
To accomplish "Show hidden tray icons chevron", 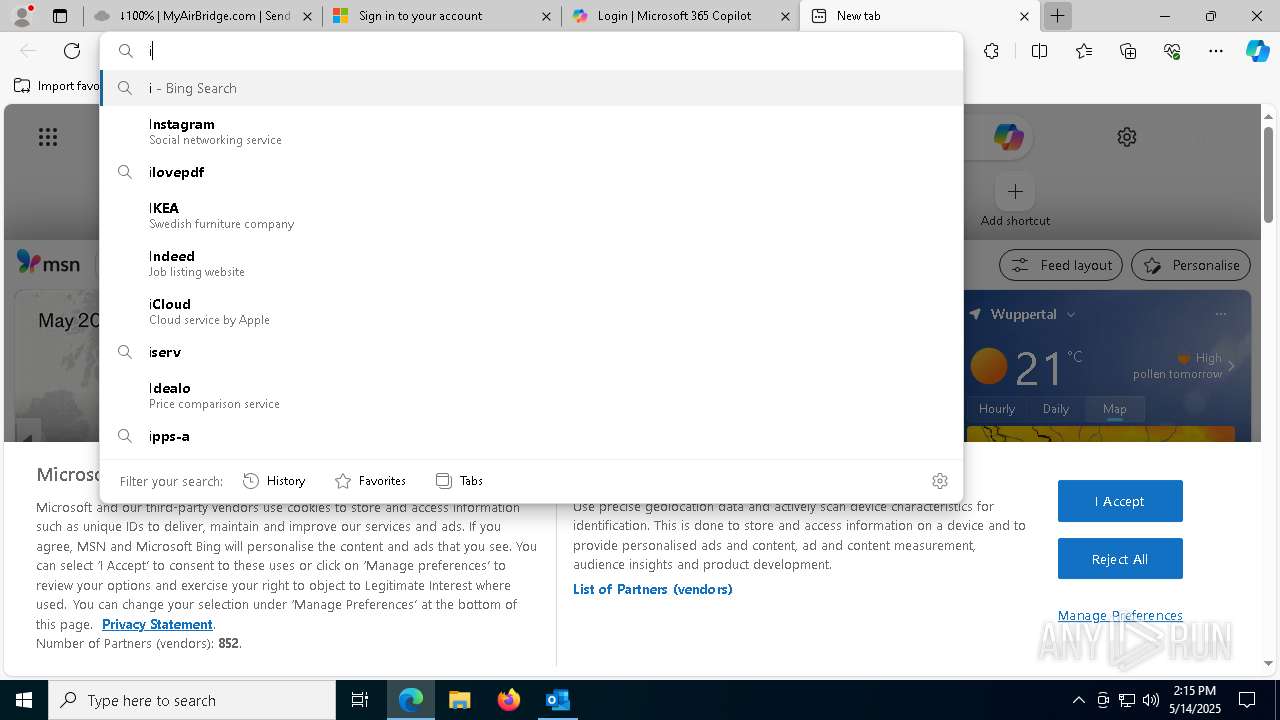I will [x=1079, y=700].
